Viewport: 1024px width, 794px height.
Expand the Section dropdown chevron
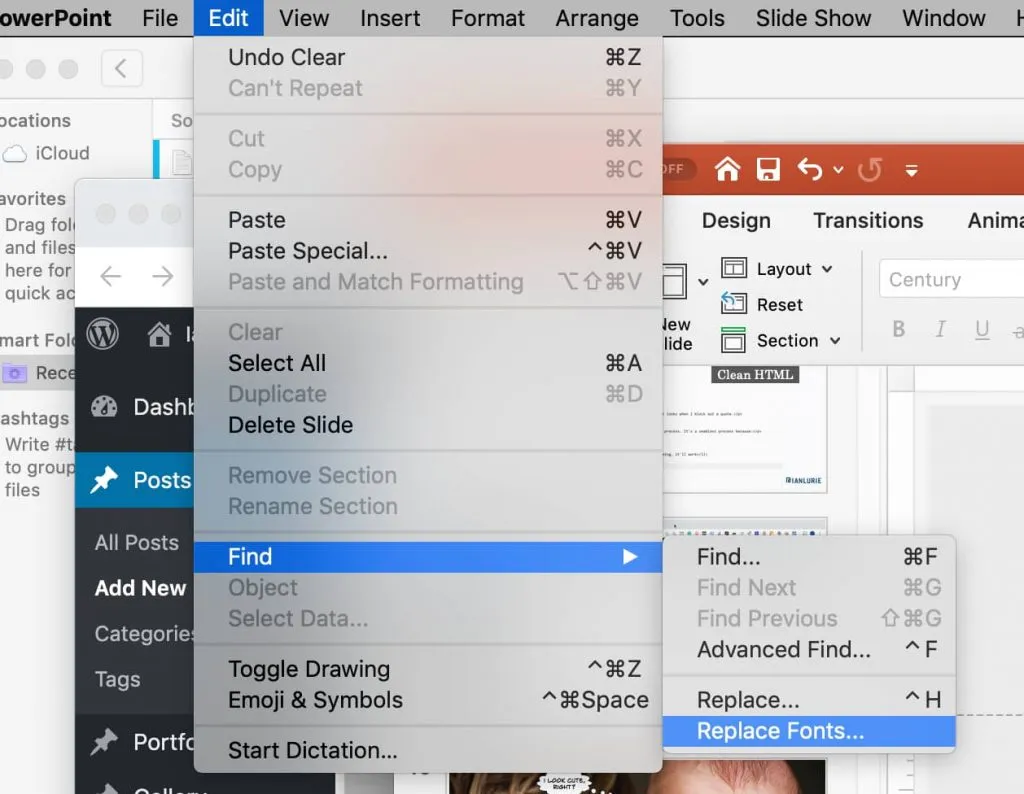(835, 341)
